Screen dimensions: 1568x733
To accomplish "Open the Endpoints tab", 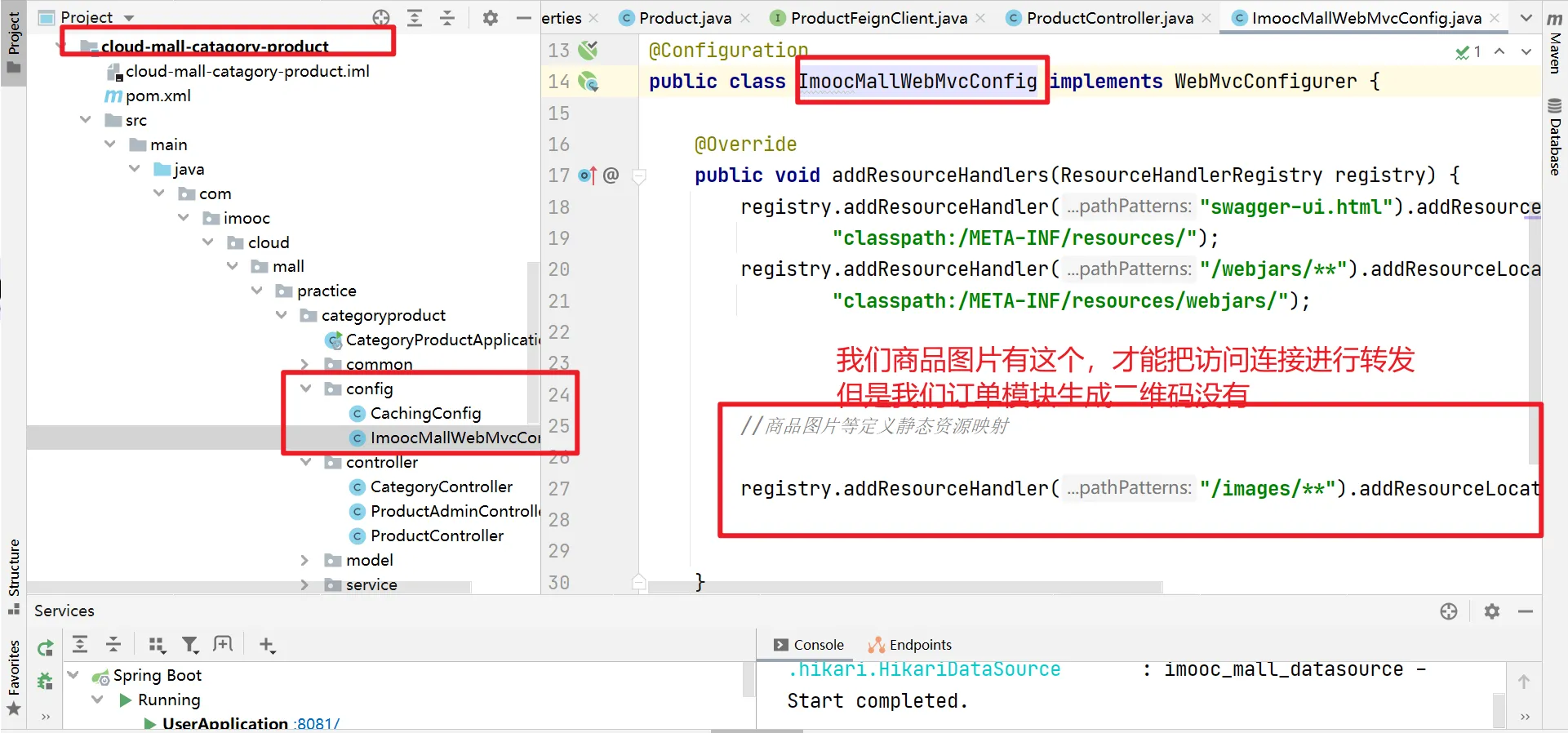I will coord(911,645).
